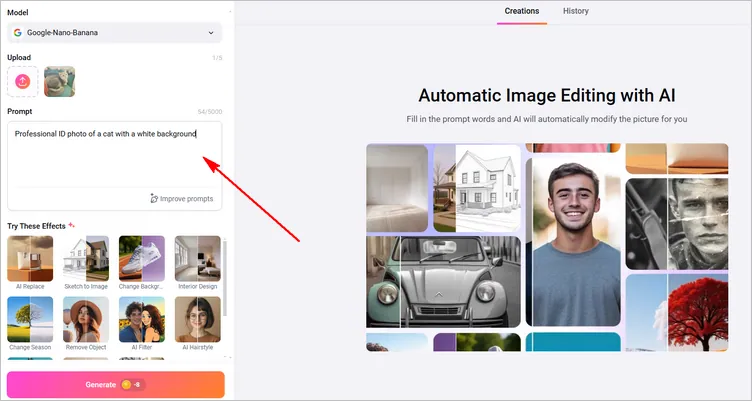This screenshot has height=401, width=752.
Task: Click the 54/5000 character counter
Action: [210, 112]
